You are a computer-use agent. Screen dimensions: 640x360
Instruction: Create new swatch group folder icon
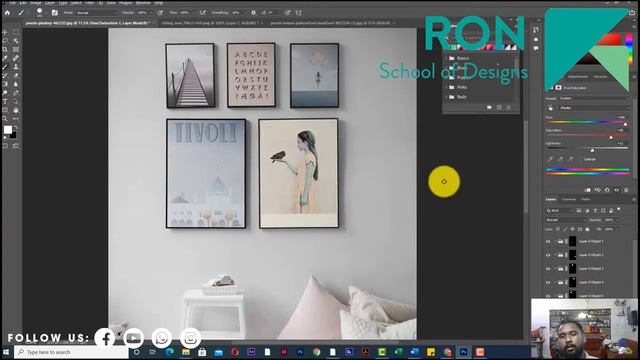coord(489,107)
